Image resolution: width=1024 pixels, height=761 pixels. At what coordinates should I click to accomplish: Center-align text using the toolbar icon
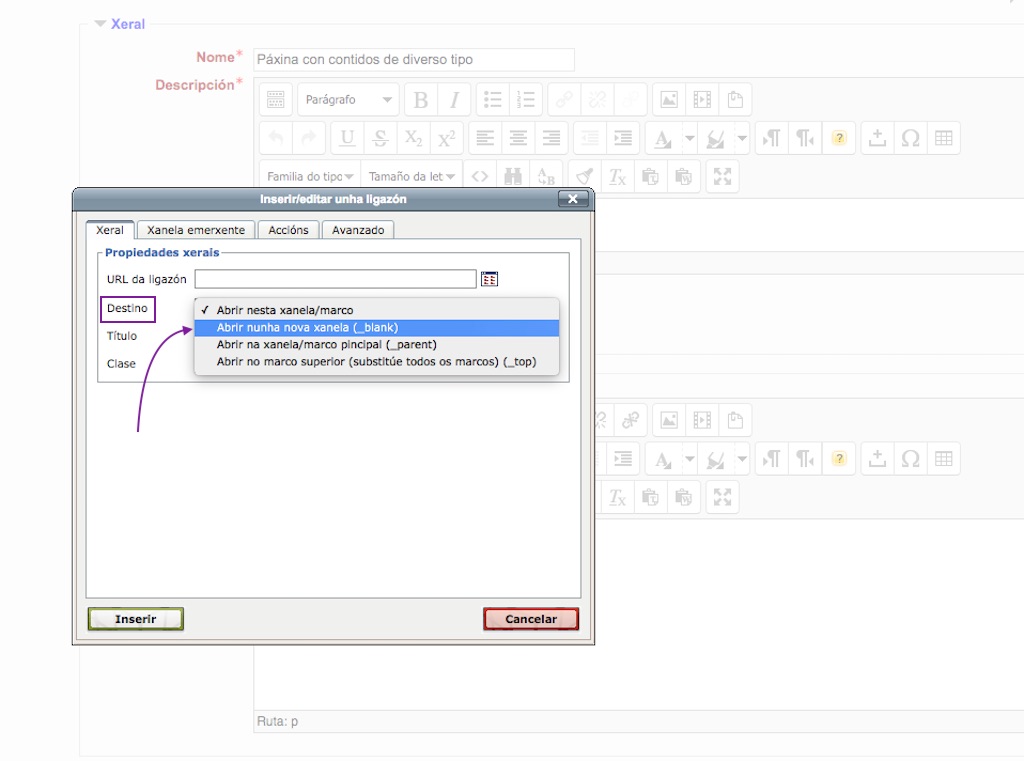pos(518,139)
